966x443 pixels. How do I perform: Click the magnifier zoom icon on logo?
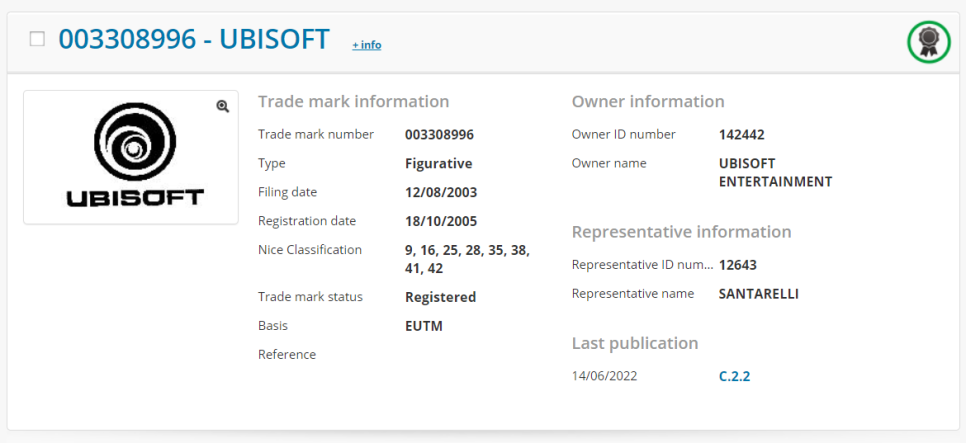(222, 106)
